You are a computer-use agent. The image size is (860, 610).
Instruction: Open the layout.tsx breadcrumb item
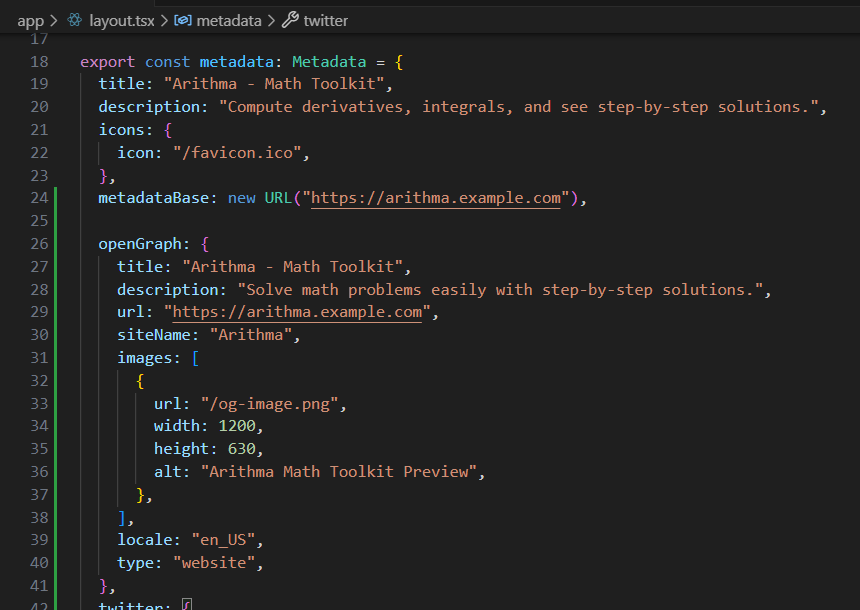click(x=122, y=21)
